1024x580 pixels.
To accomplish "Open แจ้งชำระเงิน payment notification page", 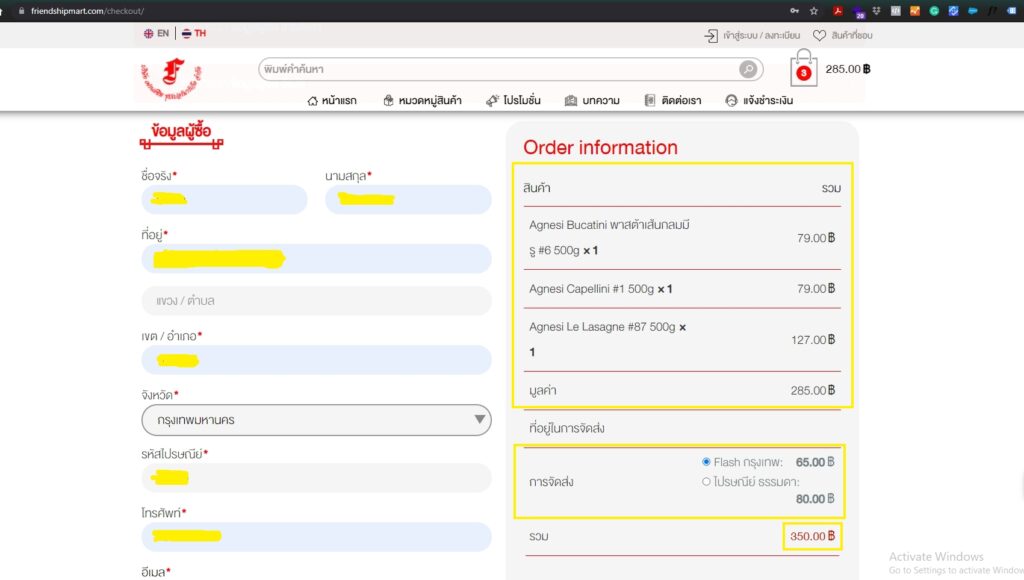I will click(758, 100).
